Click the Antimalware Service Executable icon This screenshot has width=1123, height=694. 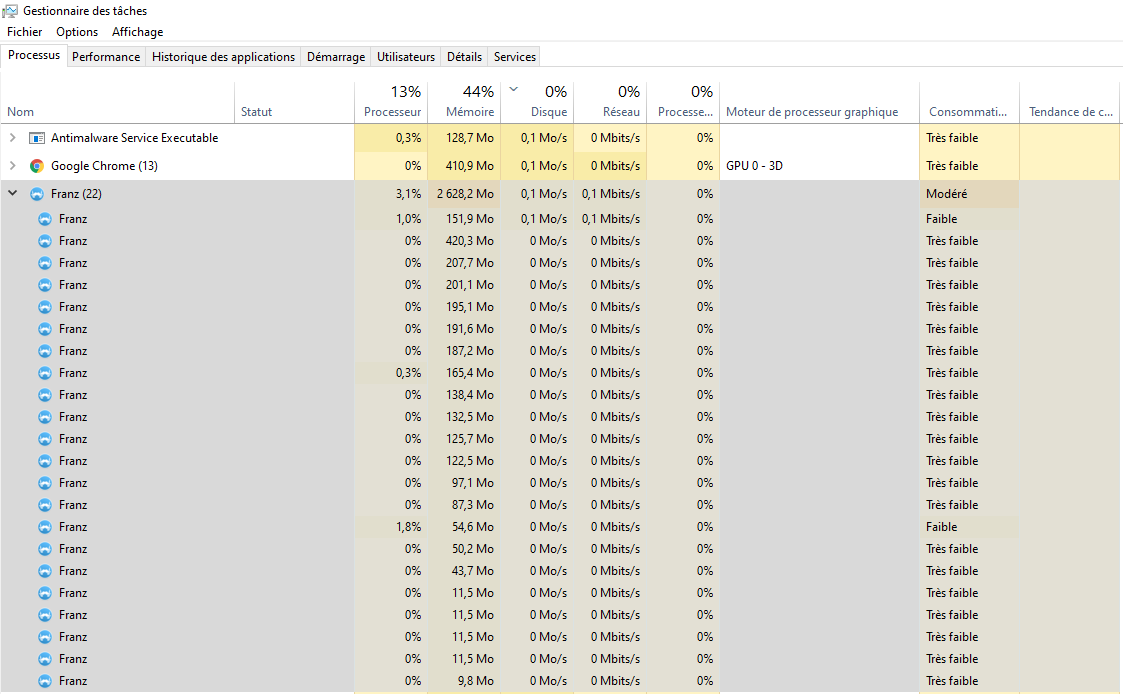tap(37, 138)
